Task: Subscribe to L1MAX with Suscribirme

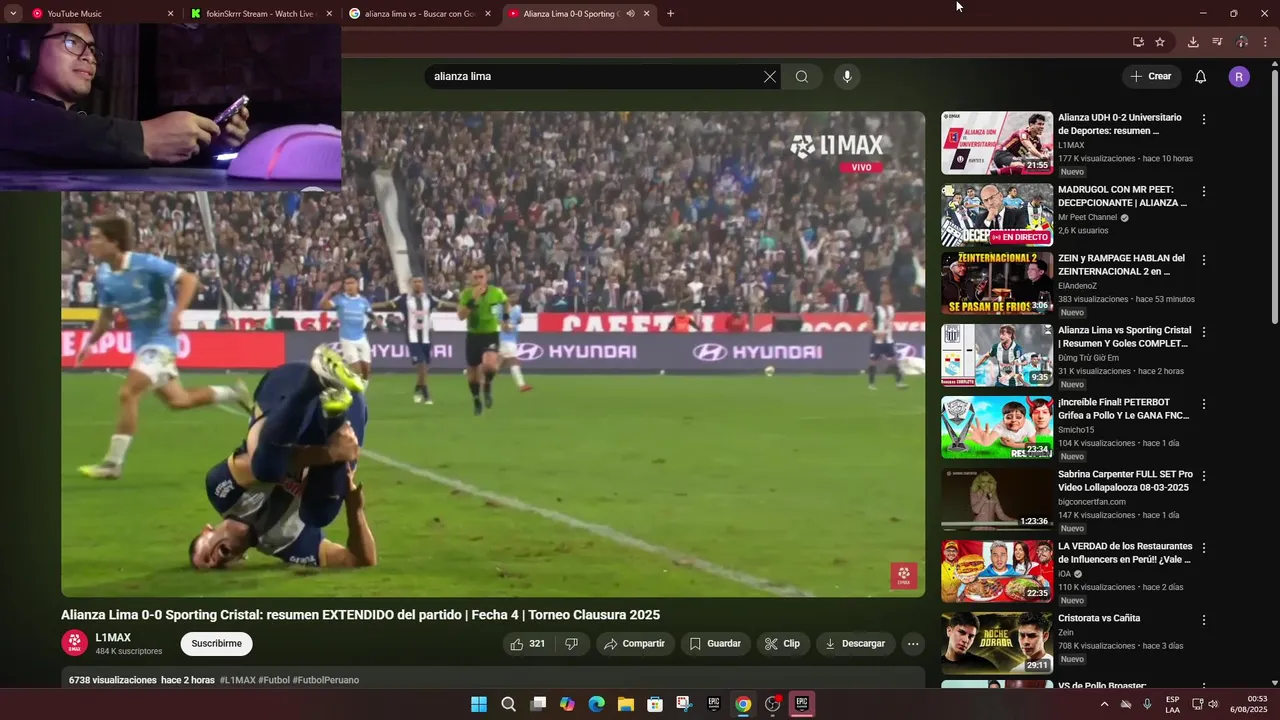Action: point(216,644)
